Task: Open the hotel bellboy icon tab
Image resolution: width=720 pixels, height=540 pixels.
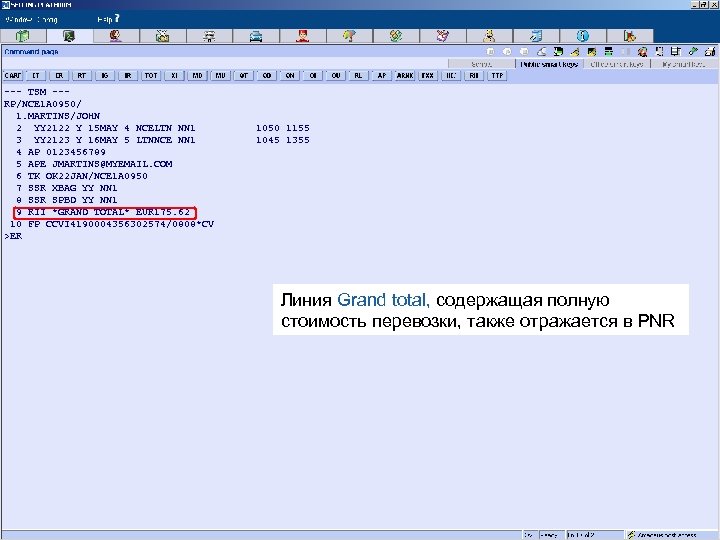Action: pos(303,36)
